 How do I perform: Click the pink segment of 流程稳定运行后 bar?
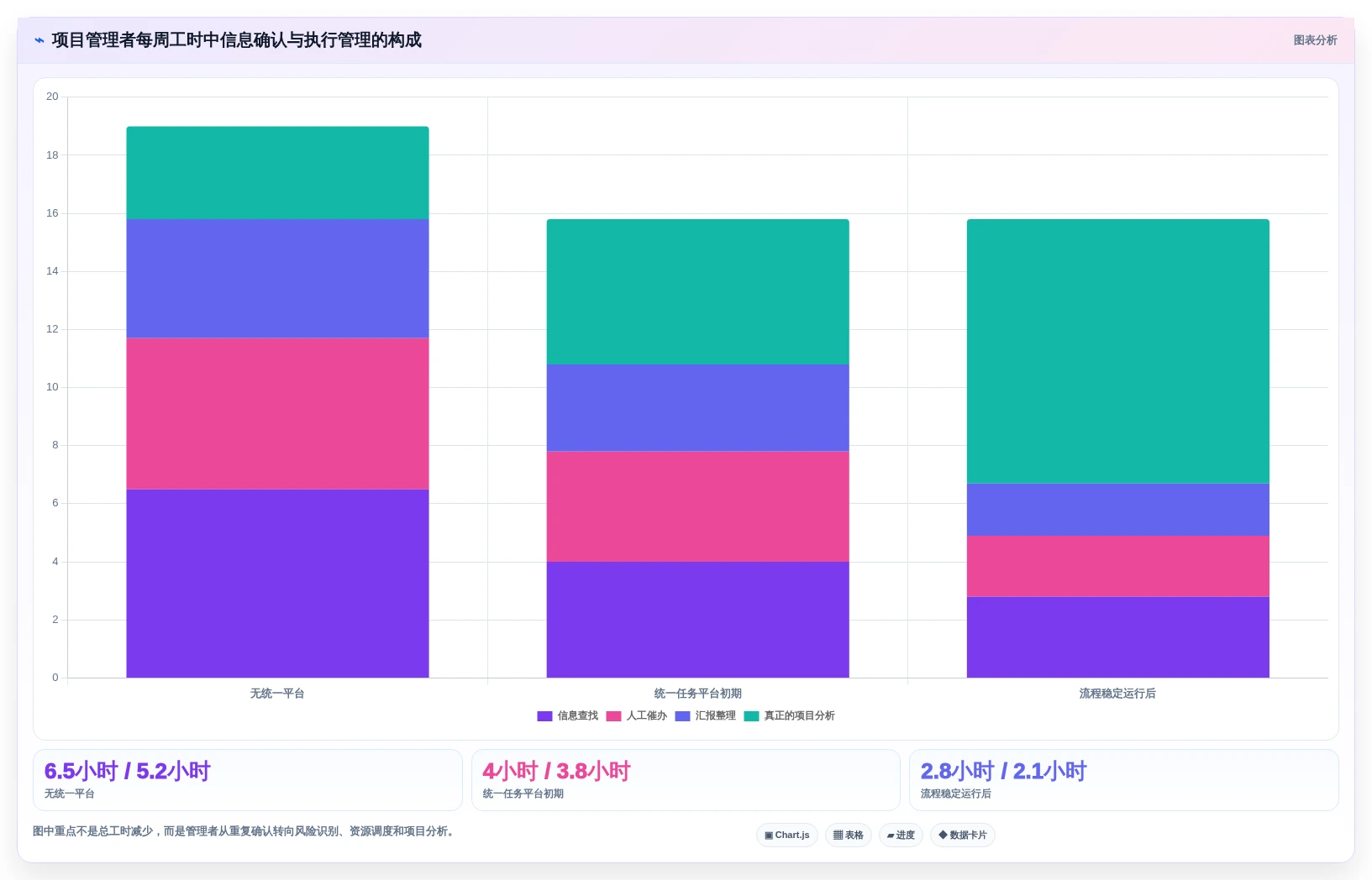(1117, 566)
